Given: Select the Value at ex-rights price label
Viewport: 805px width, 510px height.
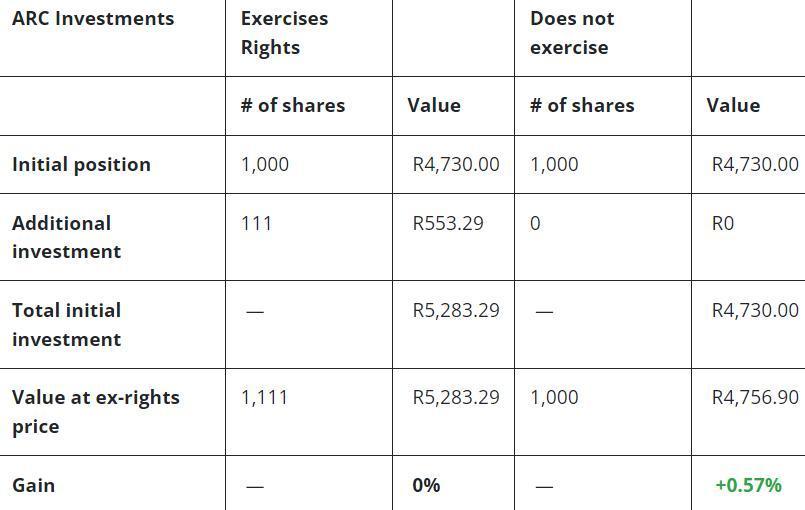Looking at the screenshot, I should pyautogui.click(x=96, y=412).
